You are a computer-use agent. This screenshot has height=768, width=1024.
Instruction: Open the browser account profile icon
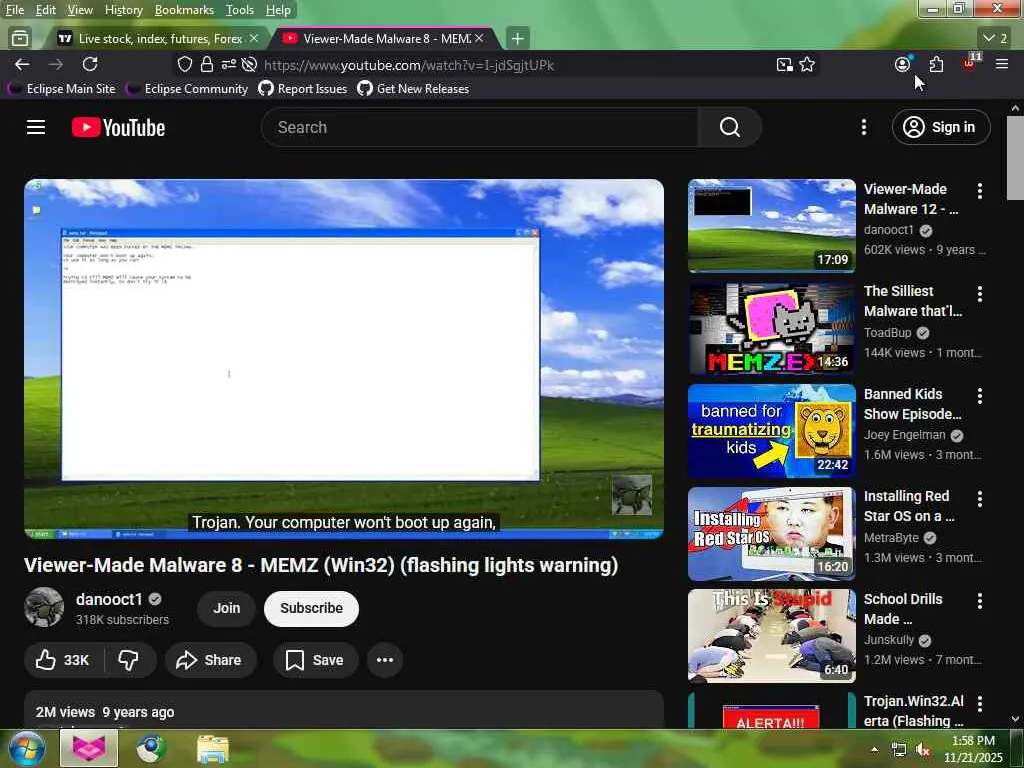903,64
